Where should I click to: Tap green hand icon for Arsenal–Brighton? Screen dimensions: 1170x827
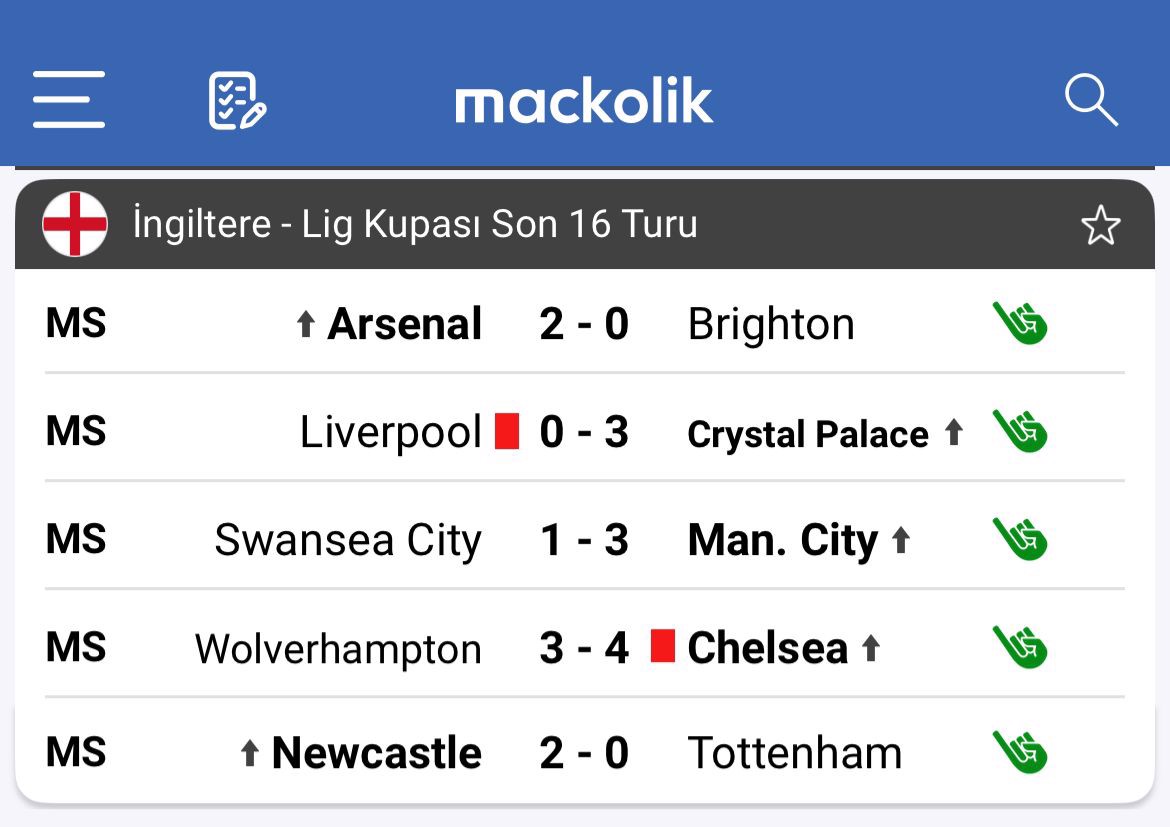1019,323
